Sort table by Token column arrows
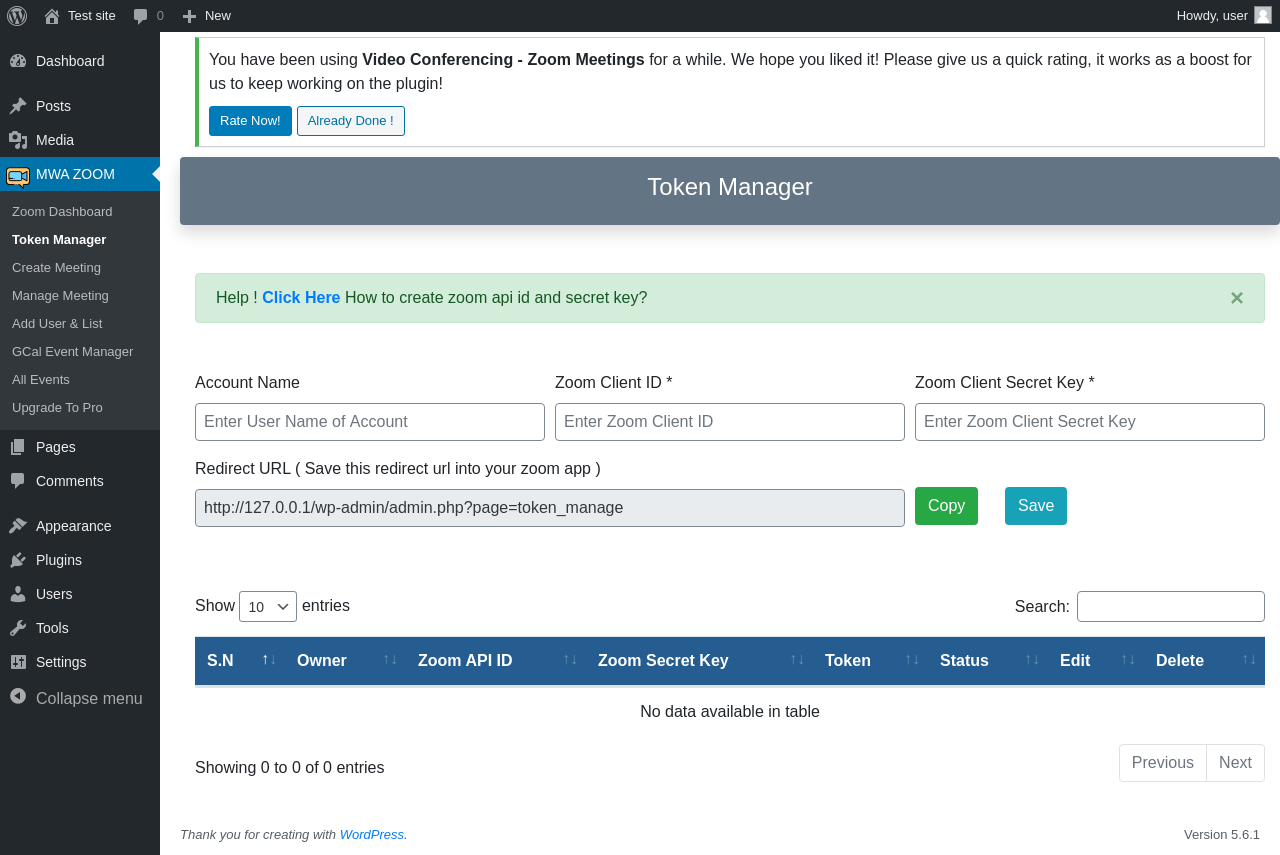 pyautogui.click(x=912, y=659)
